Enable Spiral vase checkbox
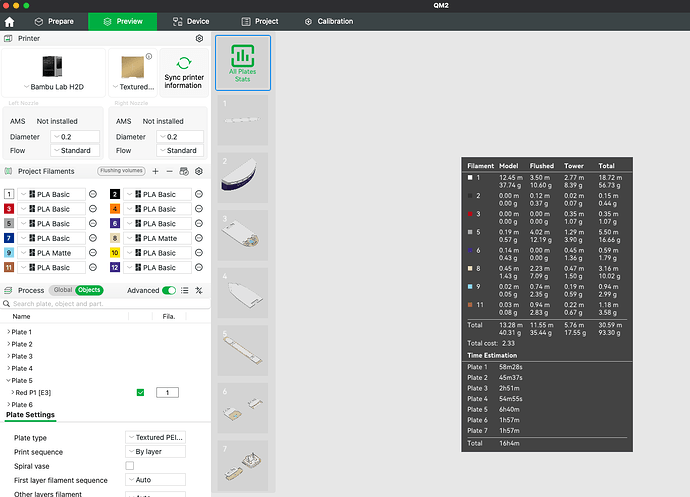The image size is (690, 497). coord(130,466)
